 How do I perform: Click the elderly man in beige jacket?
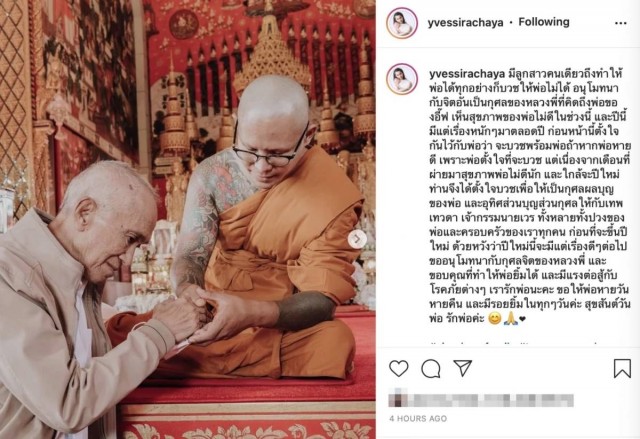(84, 300)
